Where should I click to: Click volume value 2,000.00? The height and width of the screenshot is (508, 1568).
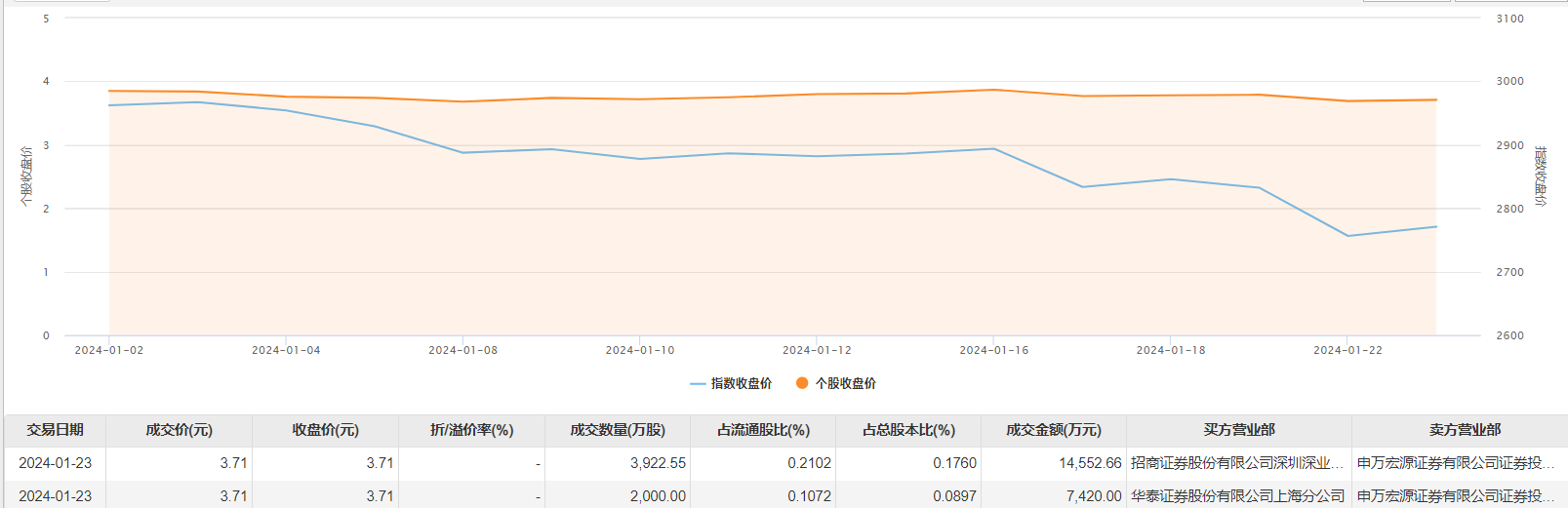pyautogui.click(x=658, y=496)
